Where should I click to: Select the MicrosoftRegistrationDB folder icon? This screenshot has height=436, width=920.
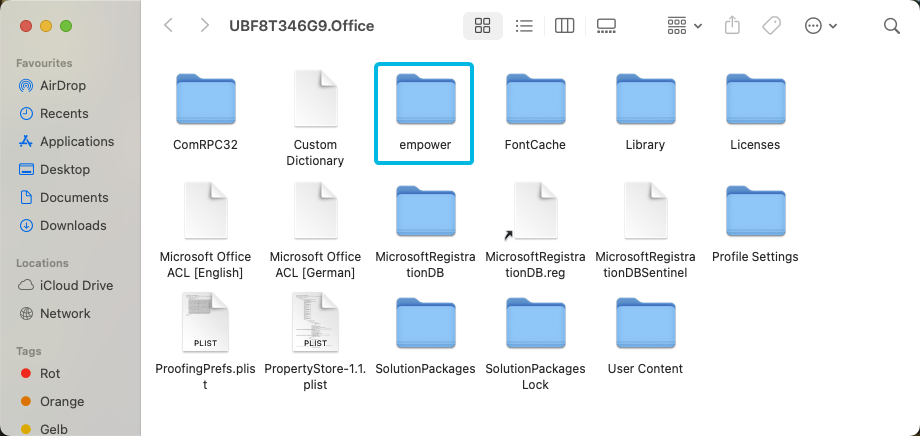click(x=425, y=211)
